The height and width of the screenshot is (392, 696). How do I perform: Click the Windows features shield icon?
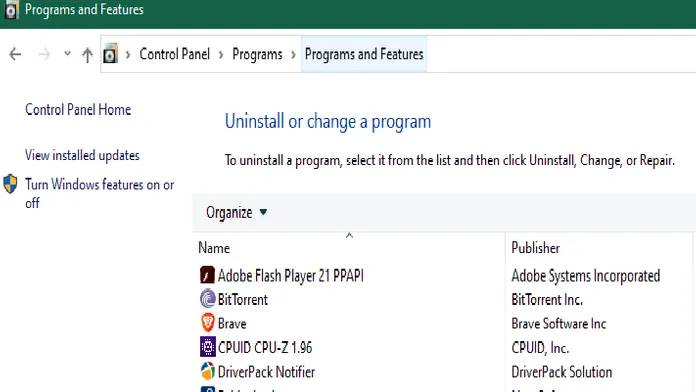[10, 184]
